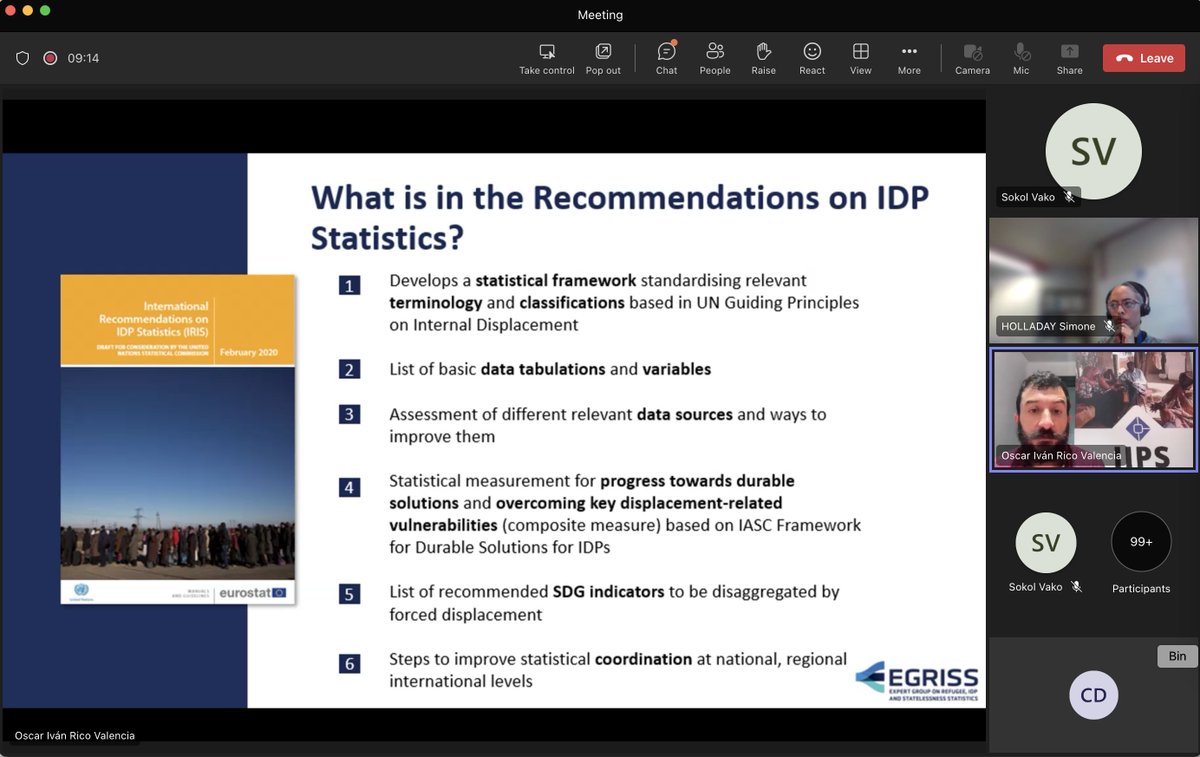1200x757 pixels.
Task: Click text 'List of recommended SDG indicators'
Action: tap(527, 591)
